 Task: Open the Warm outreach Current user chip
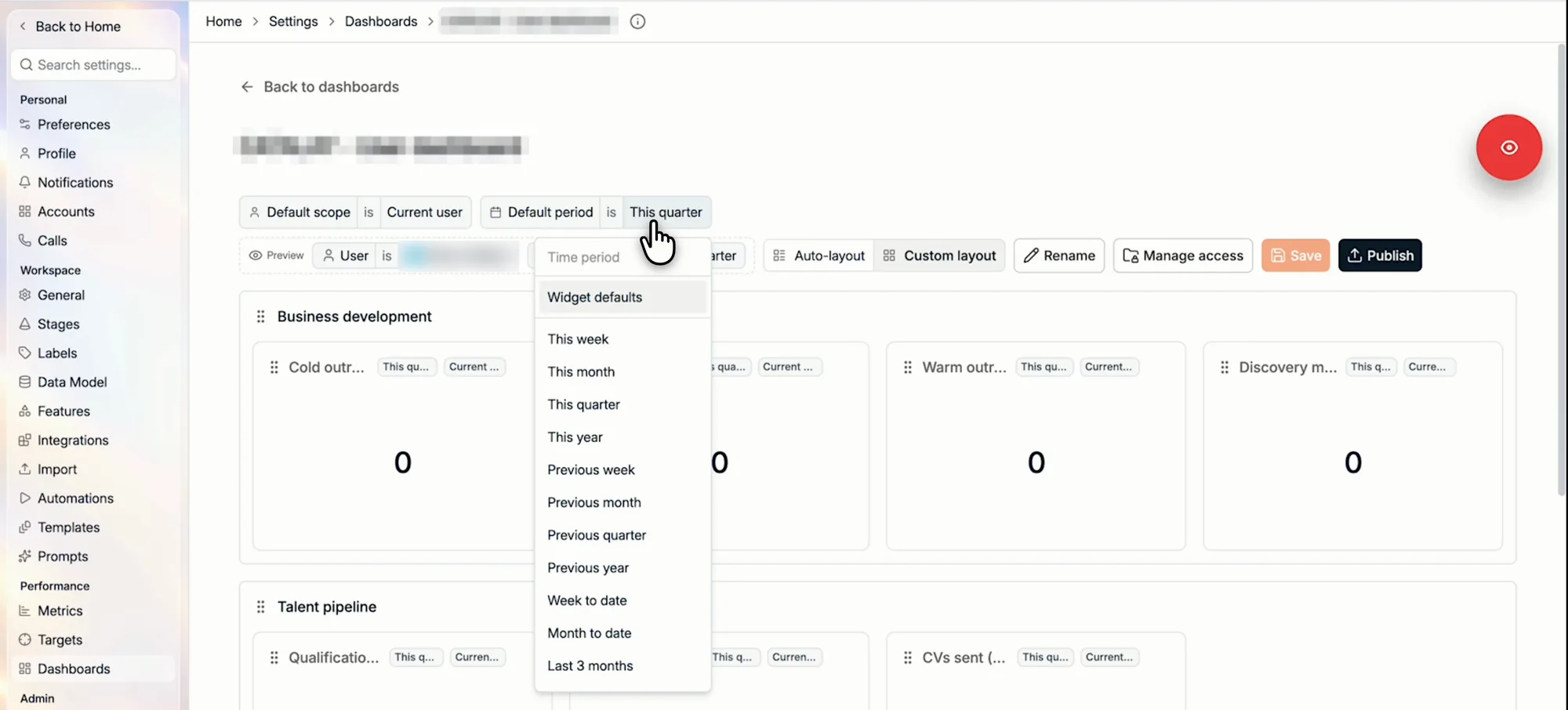1109,367
